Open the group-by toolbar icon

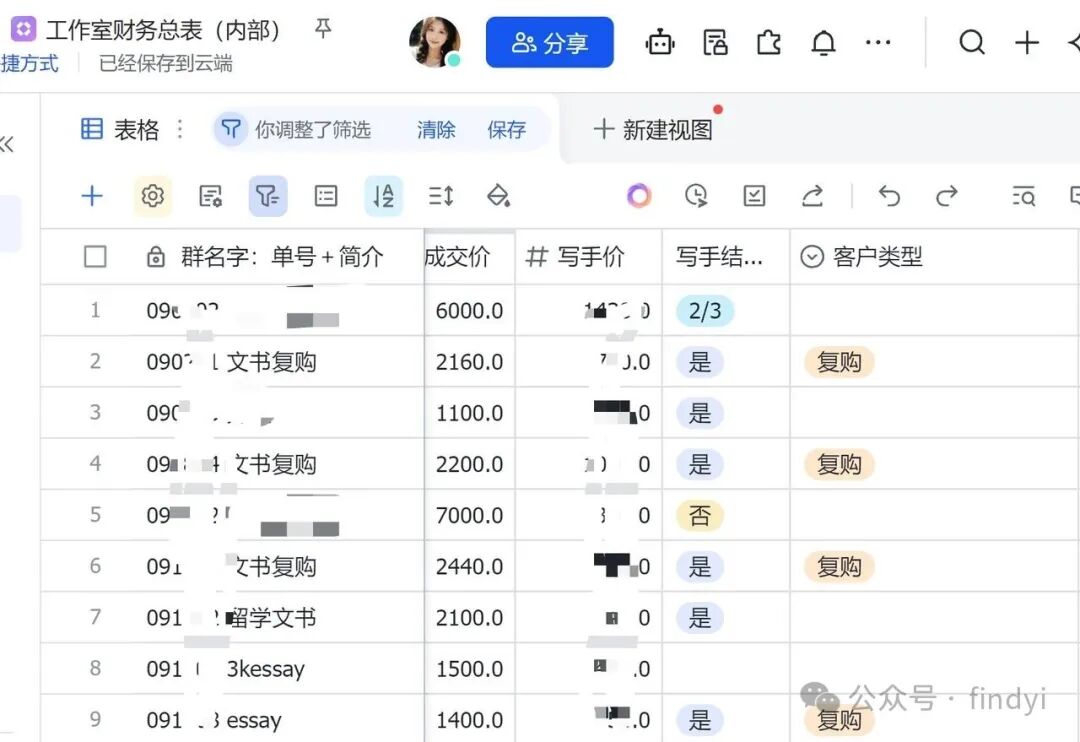click(326, 196)
